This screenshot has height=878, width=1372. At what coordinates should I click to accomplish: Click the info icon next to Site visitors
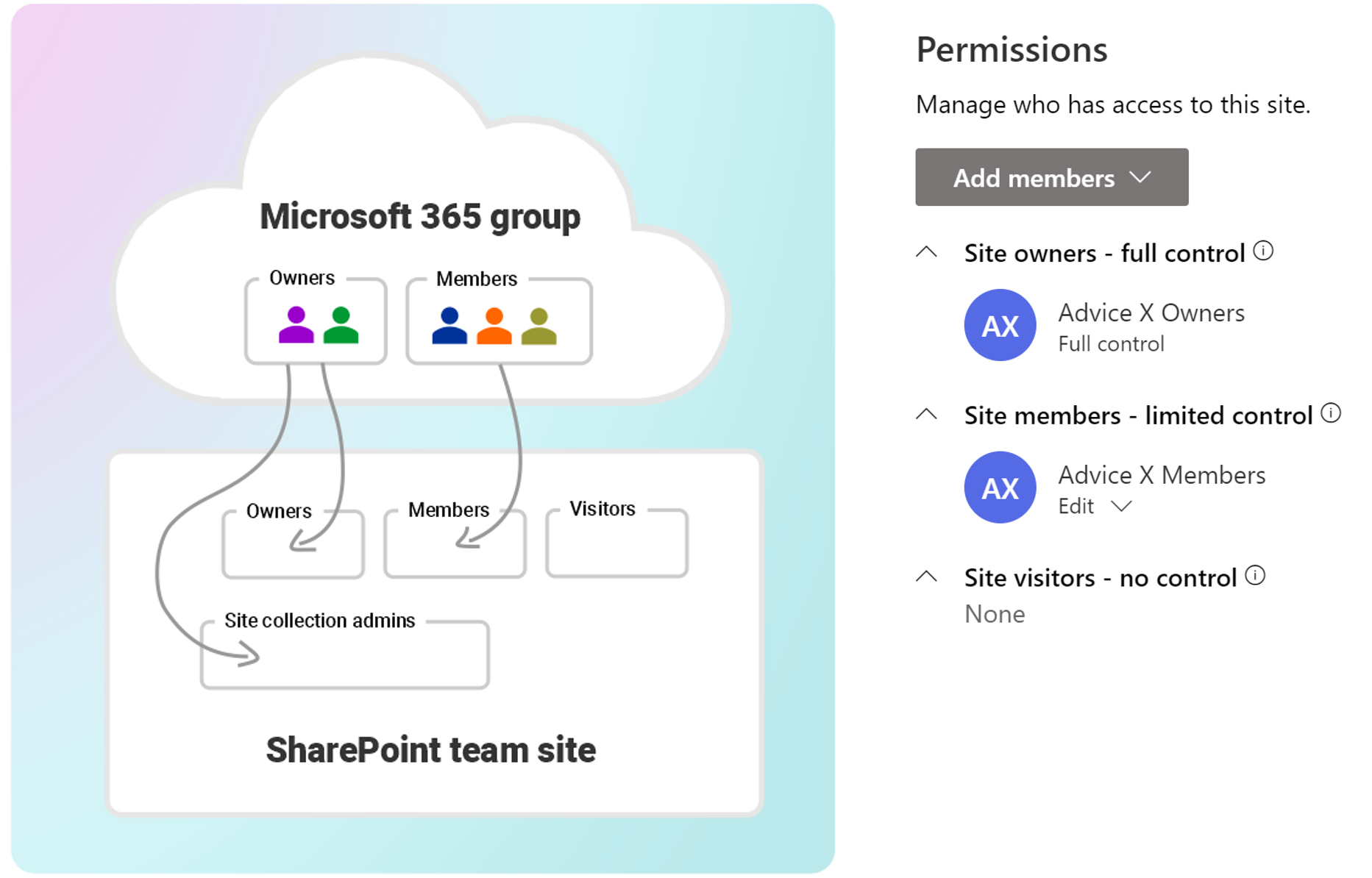pos(1255,575)
